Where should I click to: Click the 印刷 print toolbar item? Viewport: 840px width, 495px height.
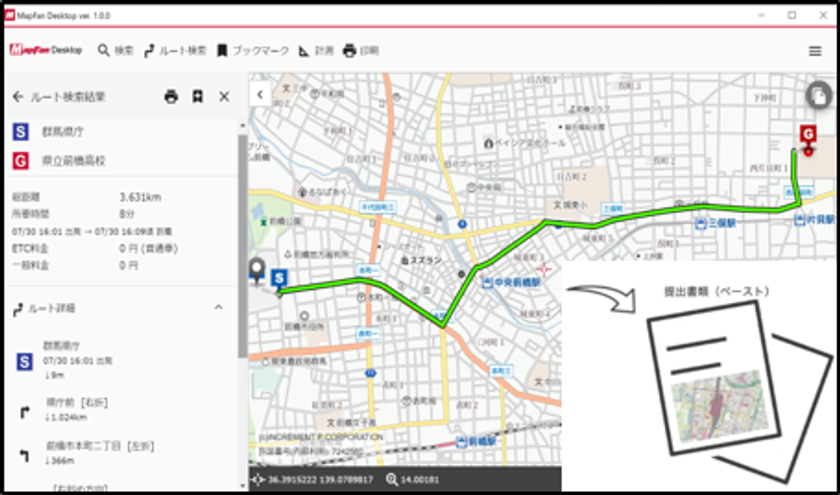point(361,51)
